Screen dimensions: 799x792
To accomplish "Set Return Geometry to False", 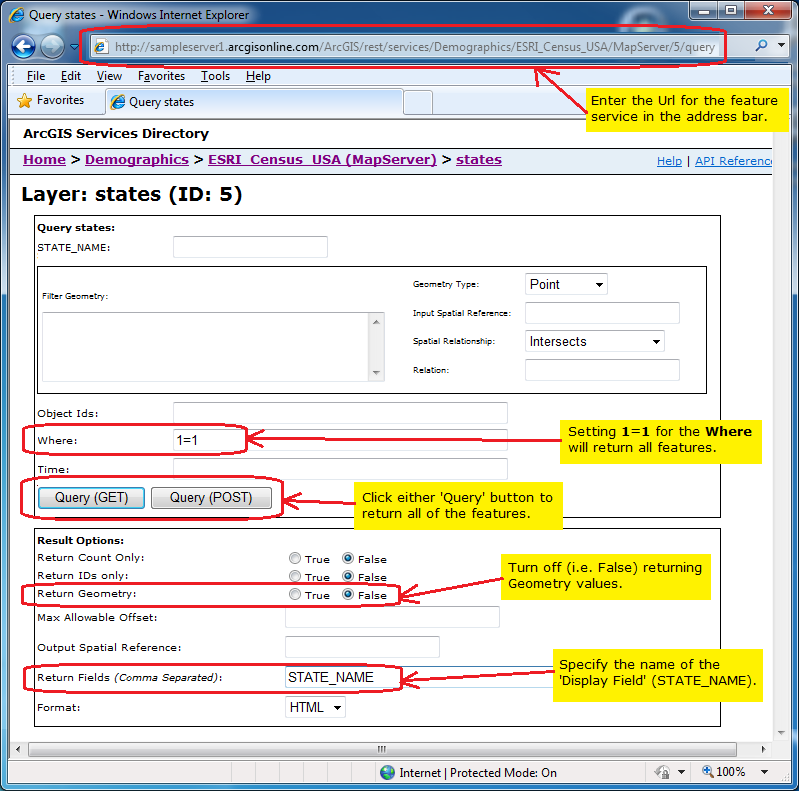I will (x=348, y=594).
